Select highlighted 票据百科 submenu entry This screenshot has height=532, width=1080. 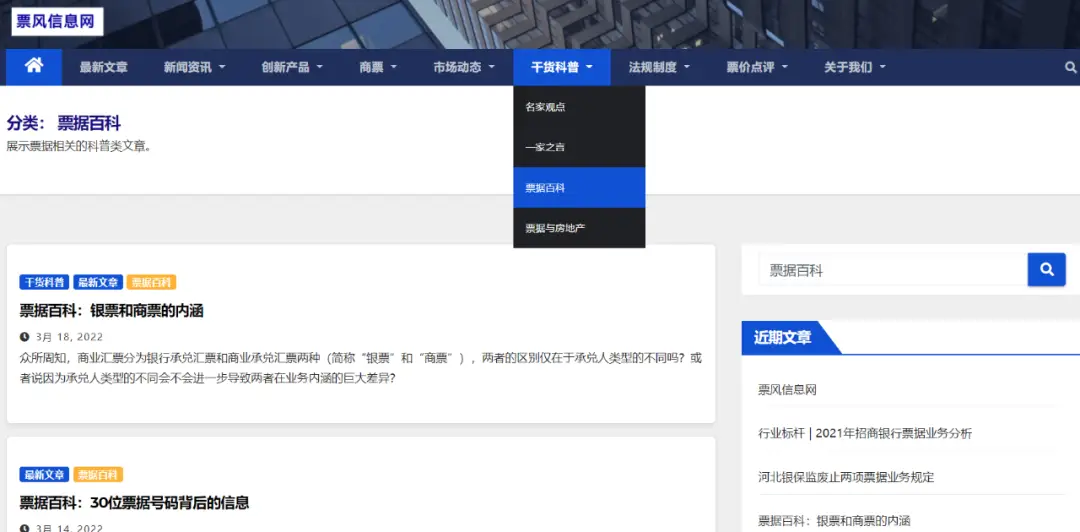pyautogui.click(x=579, y=187)
